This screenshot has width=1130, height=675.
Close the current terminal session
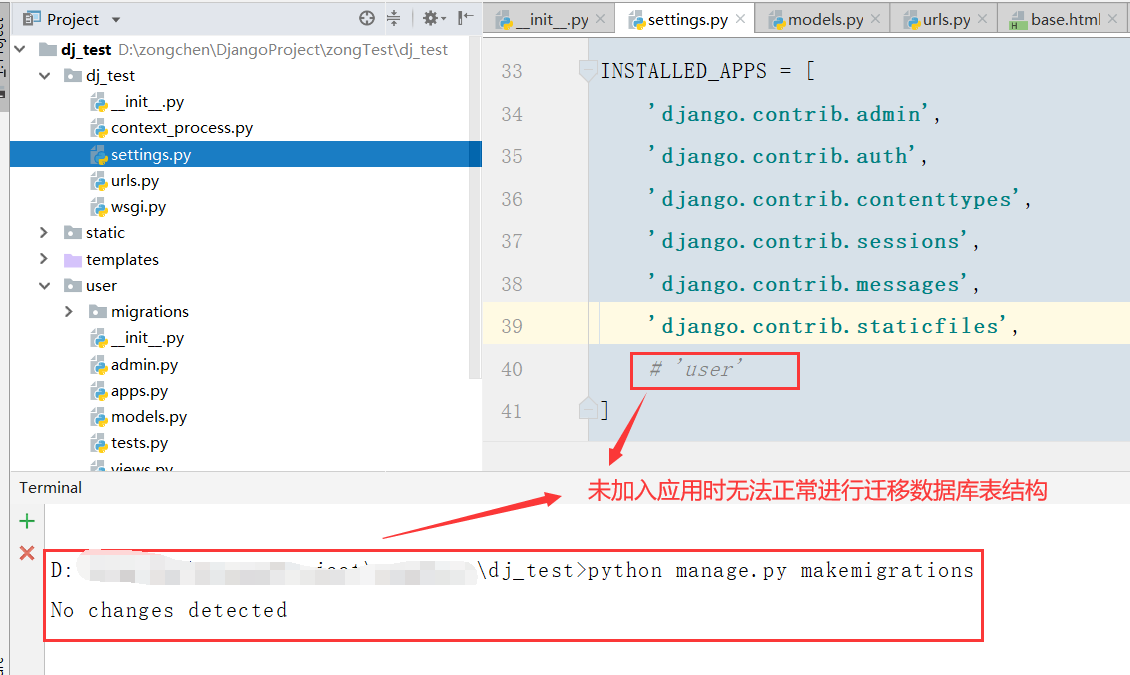[x=27, y=553]
